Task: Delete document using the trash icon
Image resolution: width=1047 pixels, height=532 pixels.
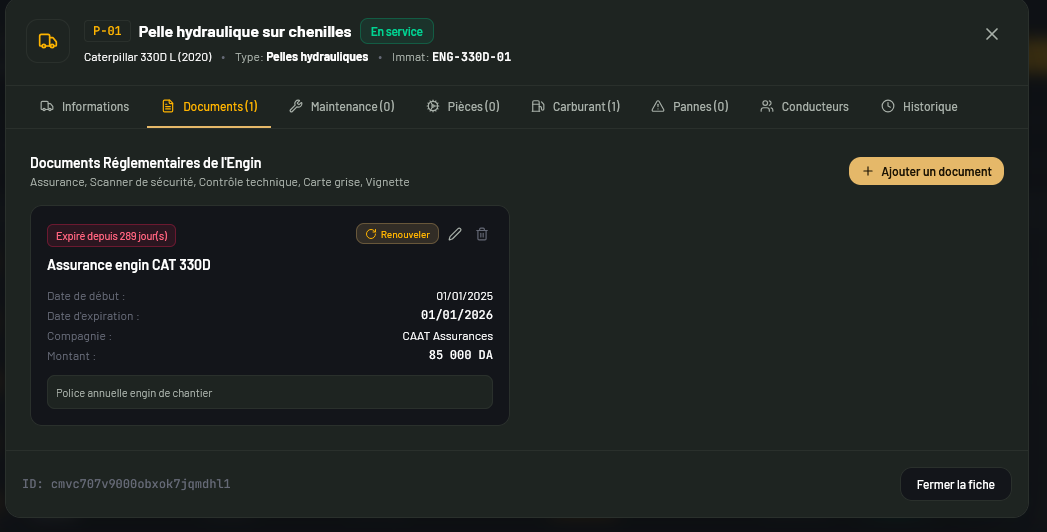Action: point(482,234)
